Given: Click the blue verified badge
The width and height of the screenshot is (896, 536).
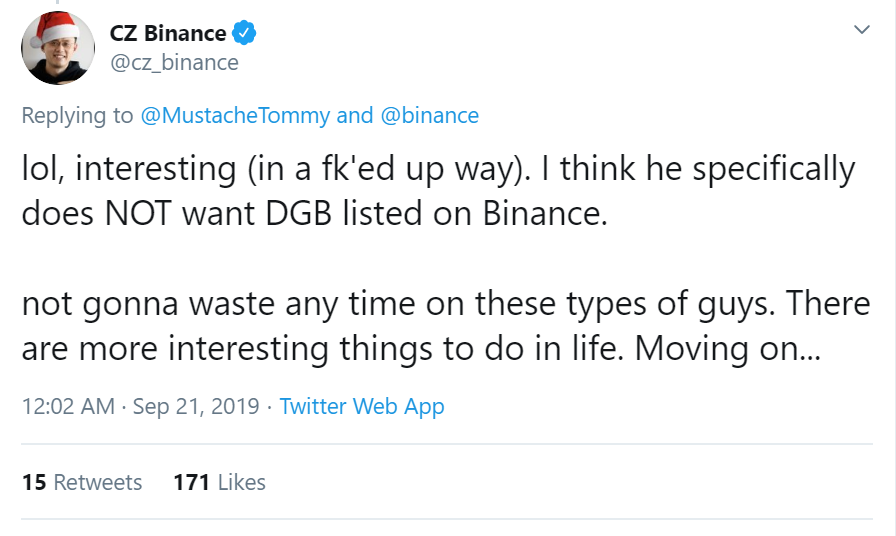Looking at the screenshot, I should [x=243, y=33].
